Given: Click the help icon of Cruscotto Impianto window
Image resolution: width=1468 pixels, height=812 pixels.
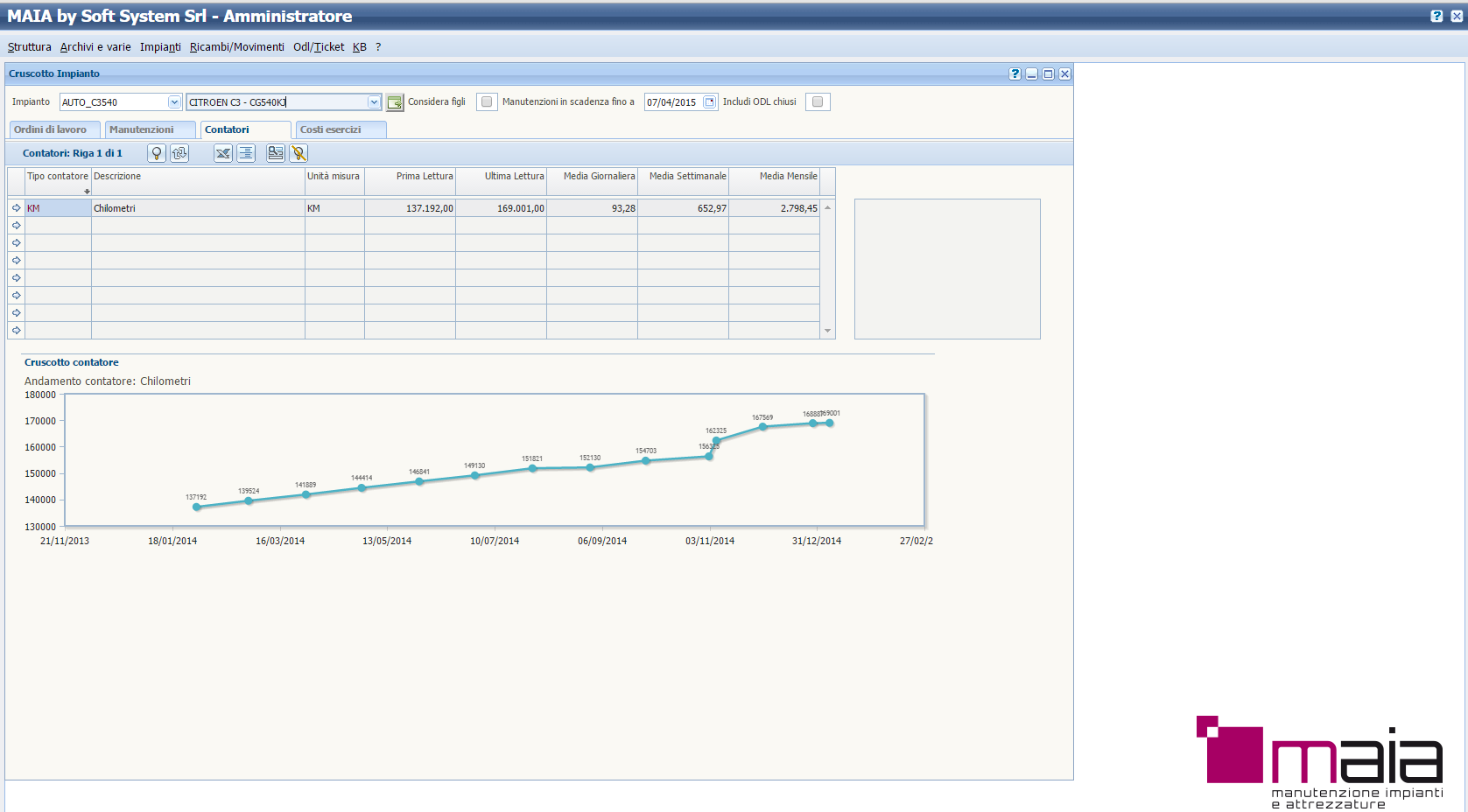Looking at the screenshot, I should [1015, 74].
